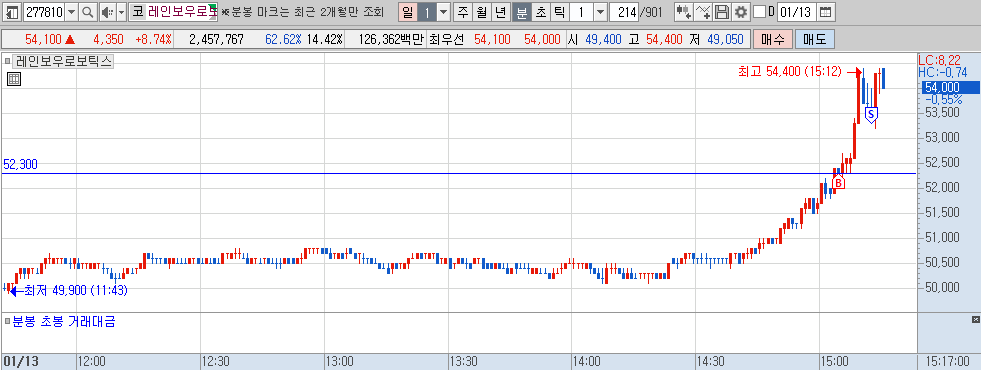Screen dimensions: 981x370
Task: Click the speaker sound alert icon
Action: click(107, 11)
